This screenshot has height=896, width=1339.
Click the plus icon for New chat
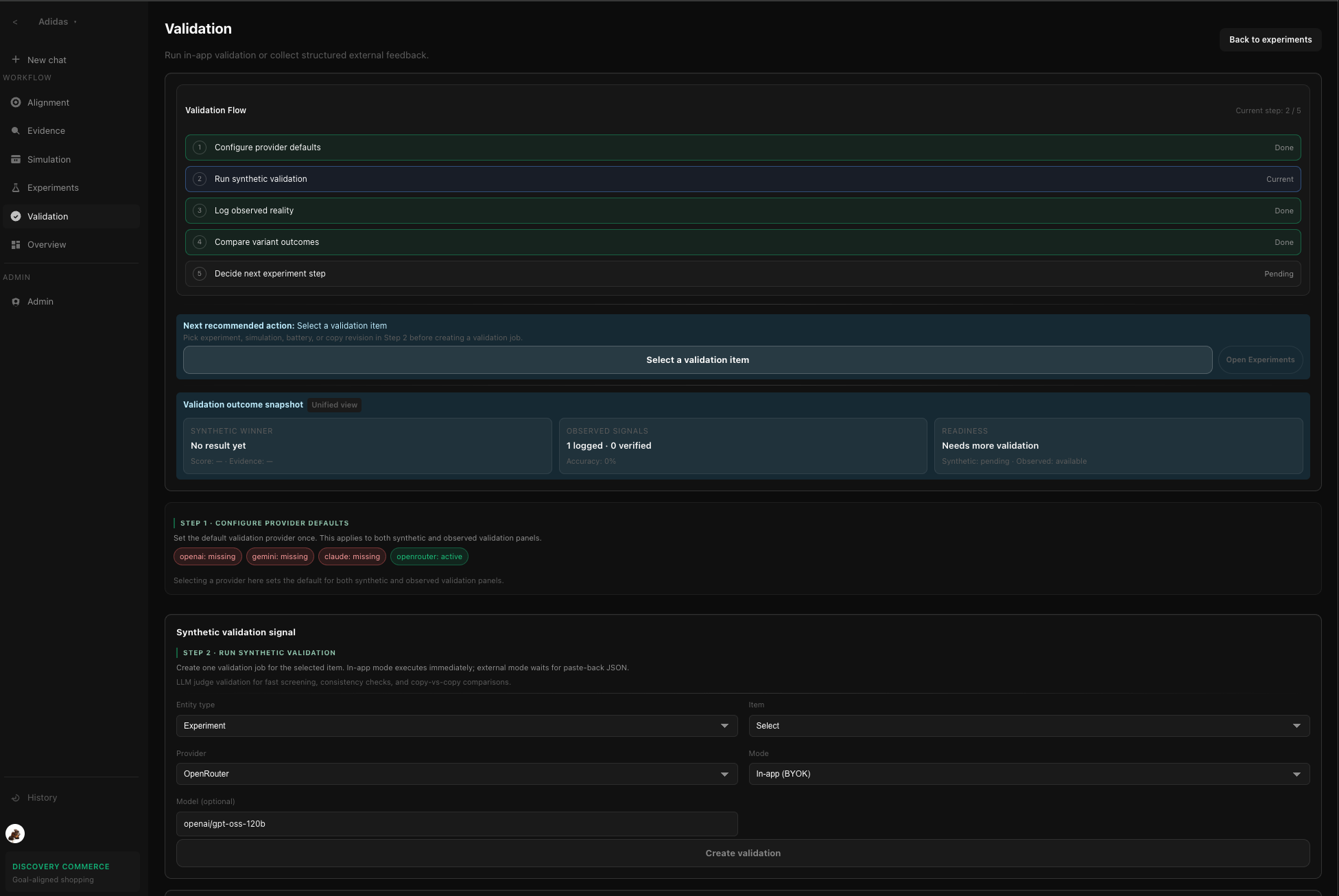tap(16, 60)
